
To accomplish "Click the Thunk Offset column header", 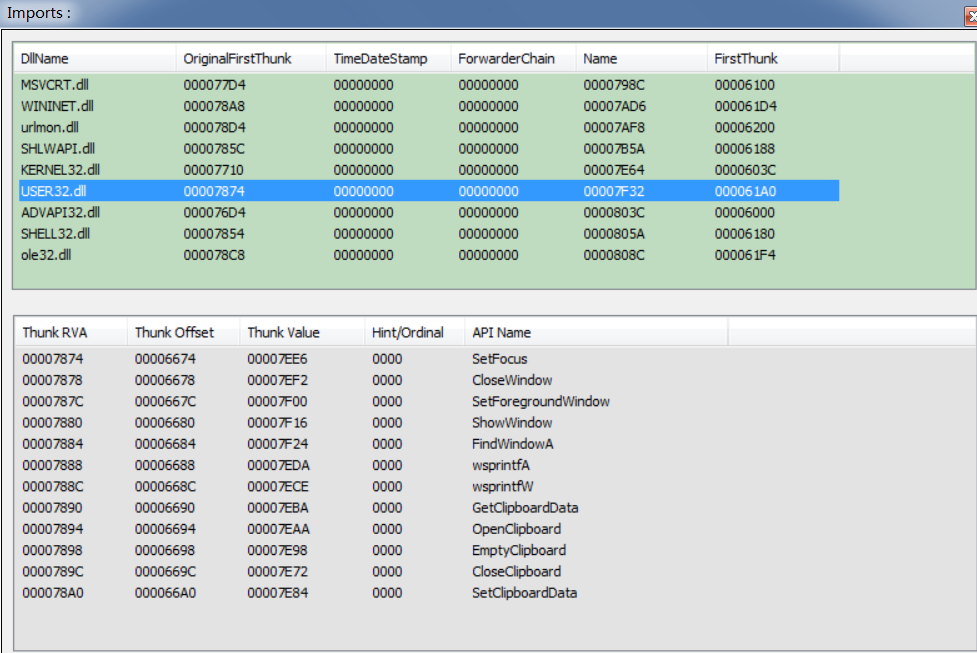I will (x=184, y=333).
